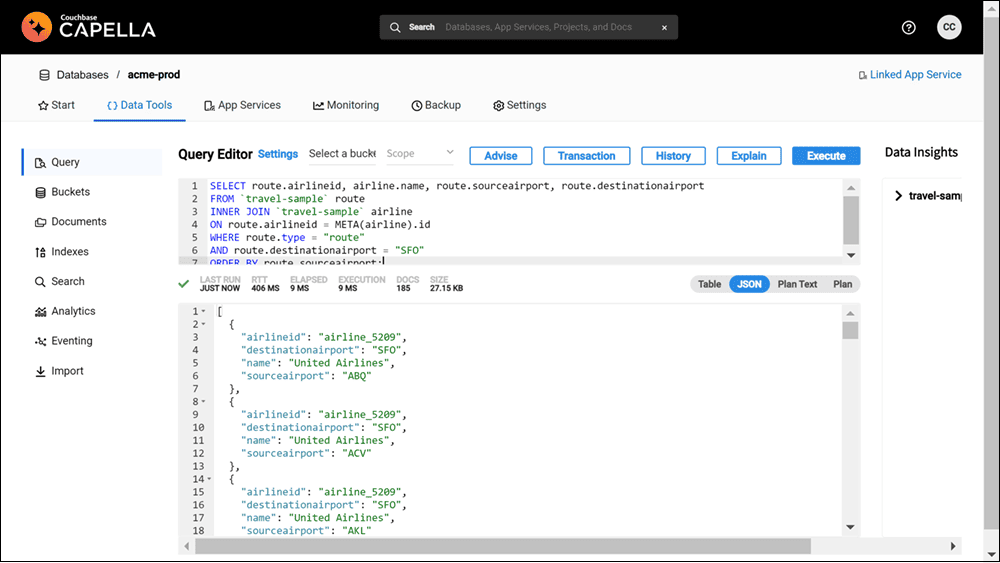Image resolution: width=1000 pixels, height=563 pixels.
Task: Open the database Settings tab
Action: click(x=520, y=105)
